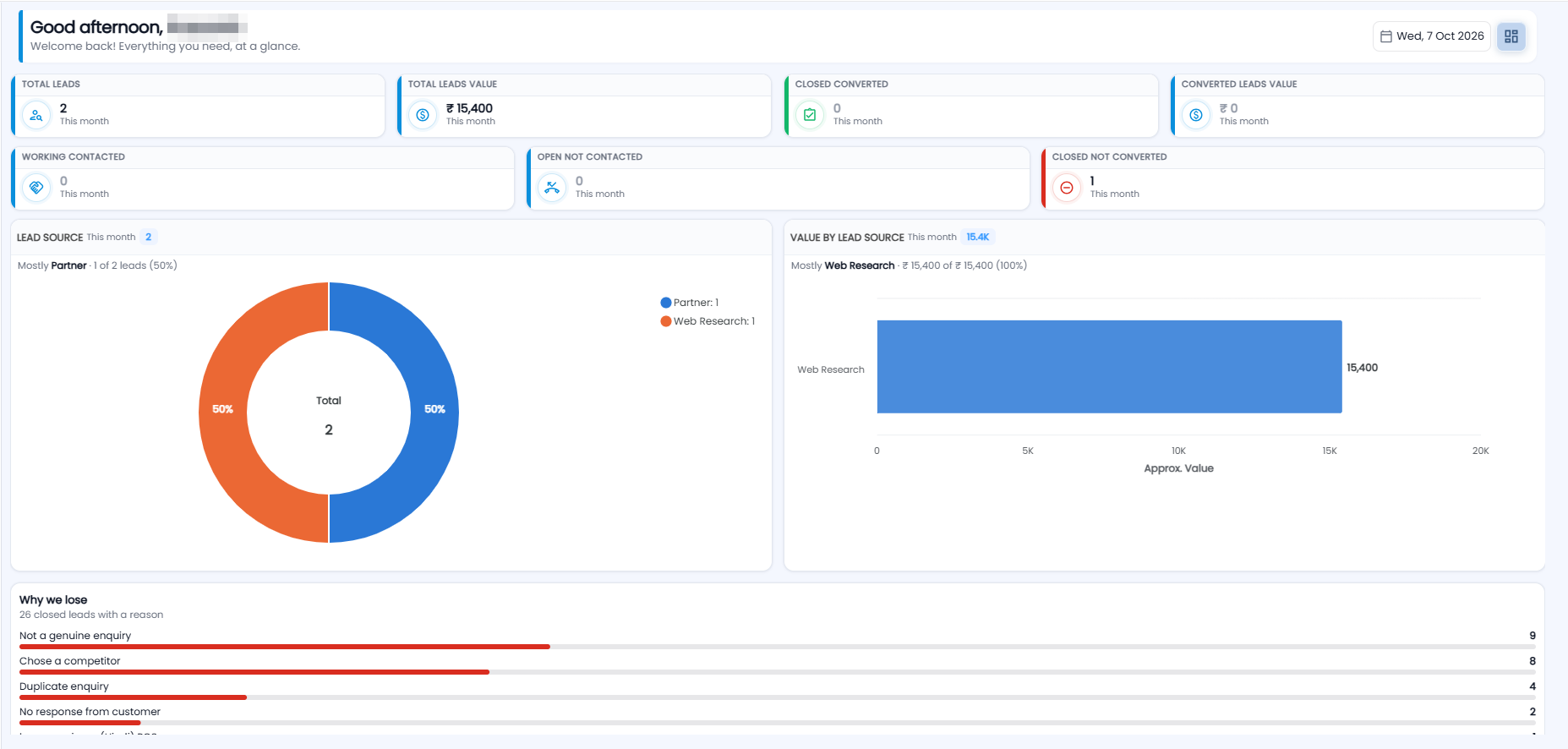The height and width of the screenshot is (749, 1568).
Task: Click the Why we lose heading
Action: (53, 599)
